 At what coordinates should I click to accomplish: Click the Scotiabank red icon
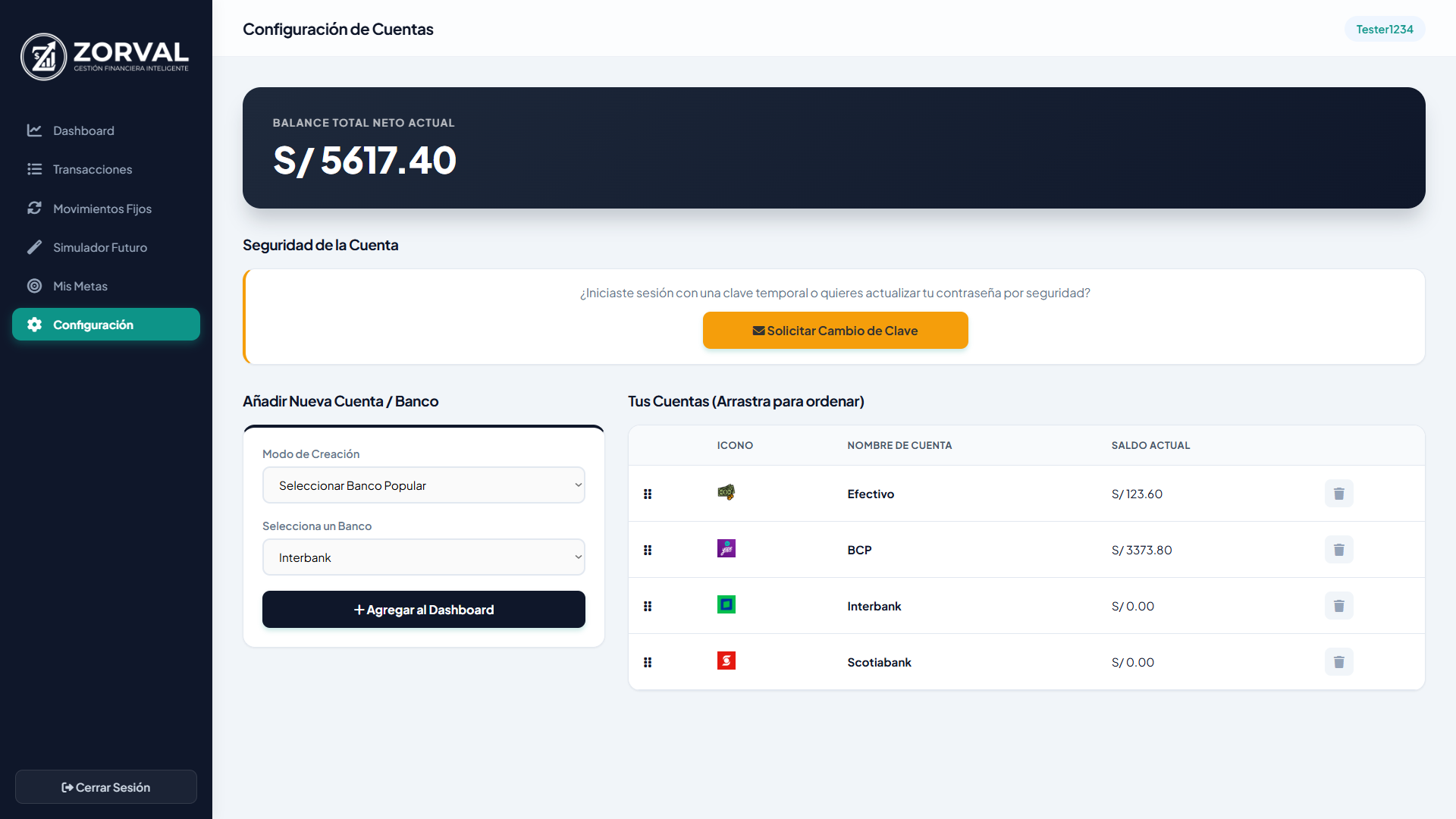click(x=726, y=661)
